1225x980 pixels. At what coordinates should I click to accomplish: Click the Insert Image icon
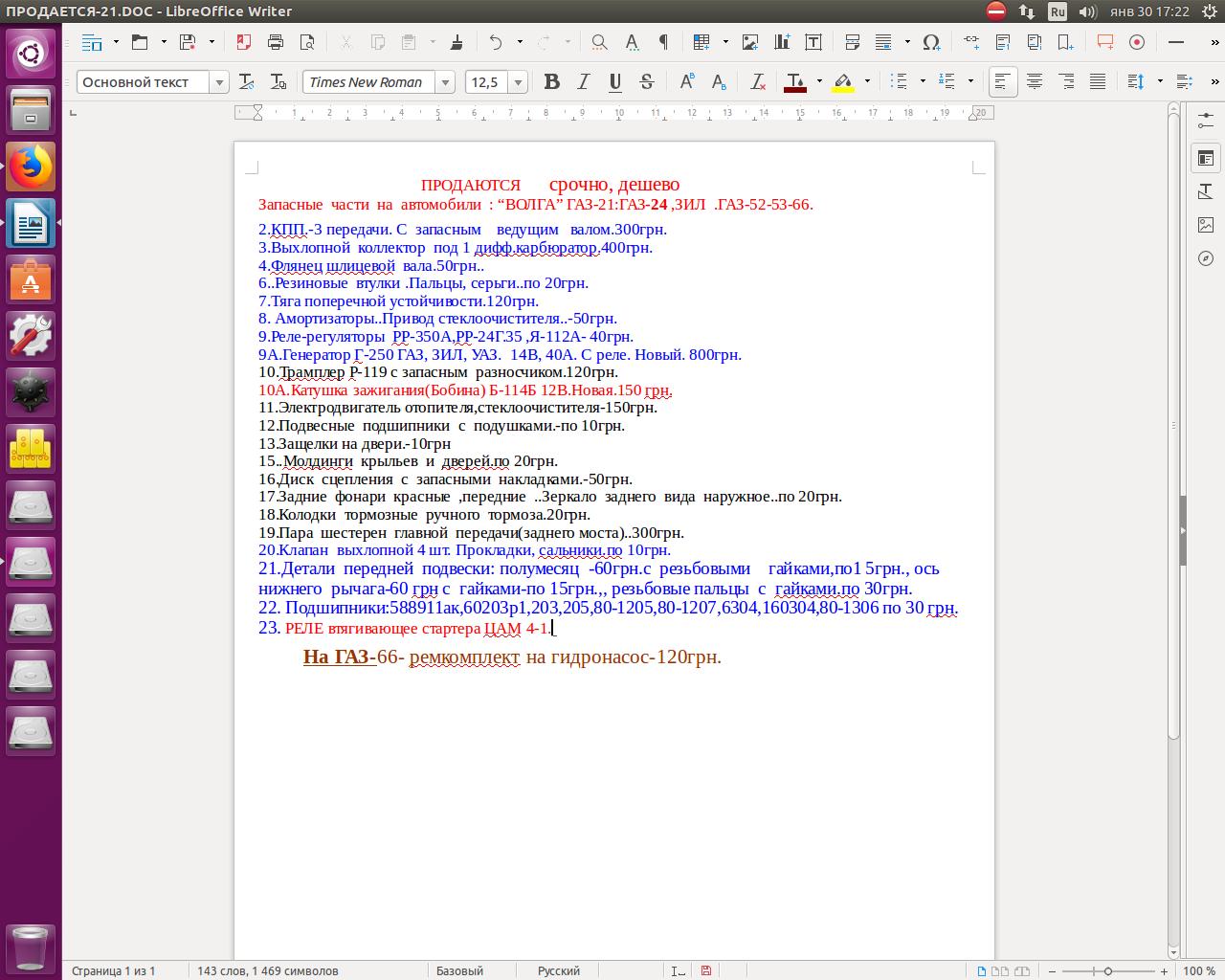tap(750, 42)
